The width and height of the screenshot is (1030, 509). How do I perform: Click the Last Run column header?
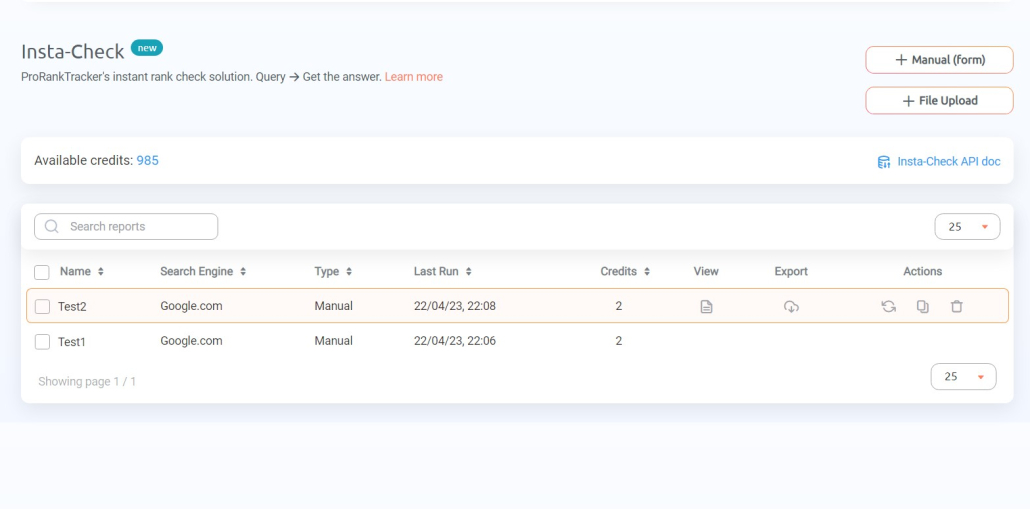coord(436,271)
